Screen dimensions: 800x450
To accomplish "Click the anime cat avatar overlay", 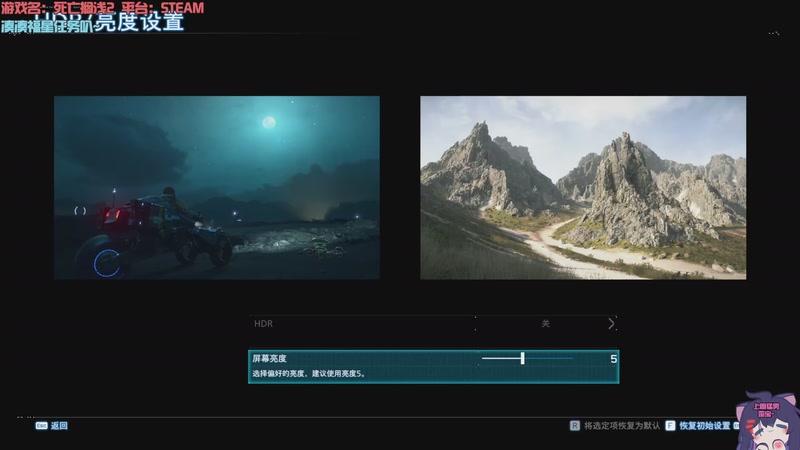I will click(x=767, y=421).
